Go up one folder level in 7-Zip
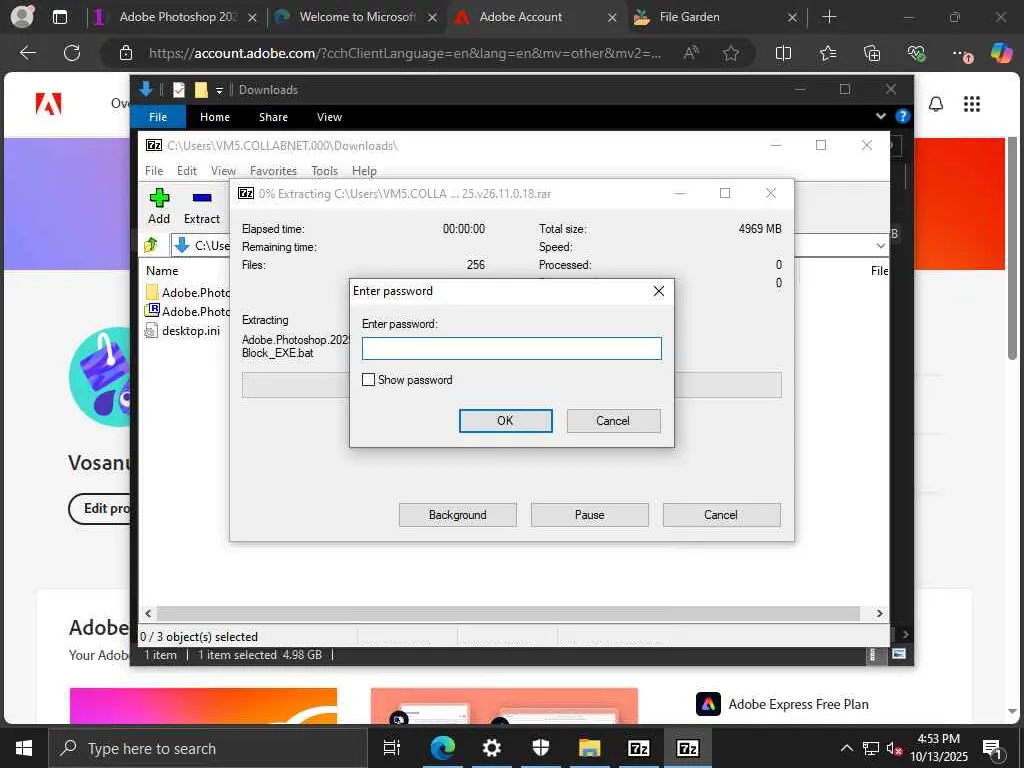The width and height of the screenshot is (1024, 768). [152, 245]
